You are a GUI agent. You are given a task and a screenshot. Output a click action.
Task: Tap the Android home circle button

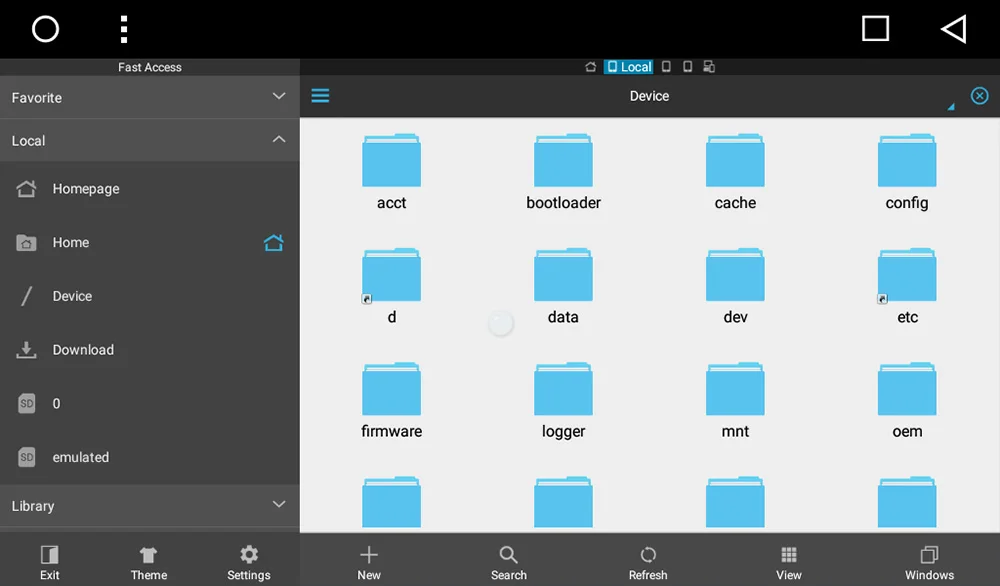click(x=45, y=29)
